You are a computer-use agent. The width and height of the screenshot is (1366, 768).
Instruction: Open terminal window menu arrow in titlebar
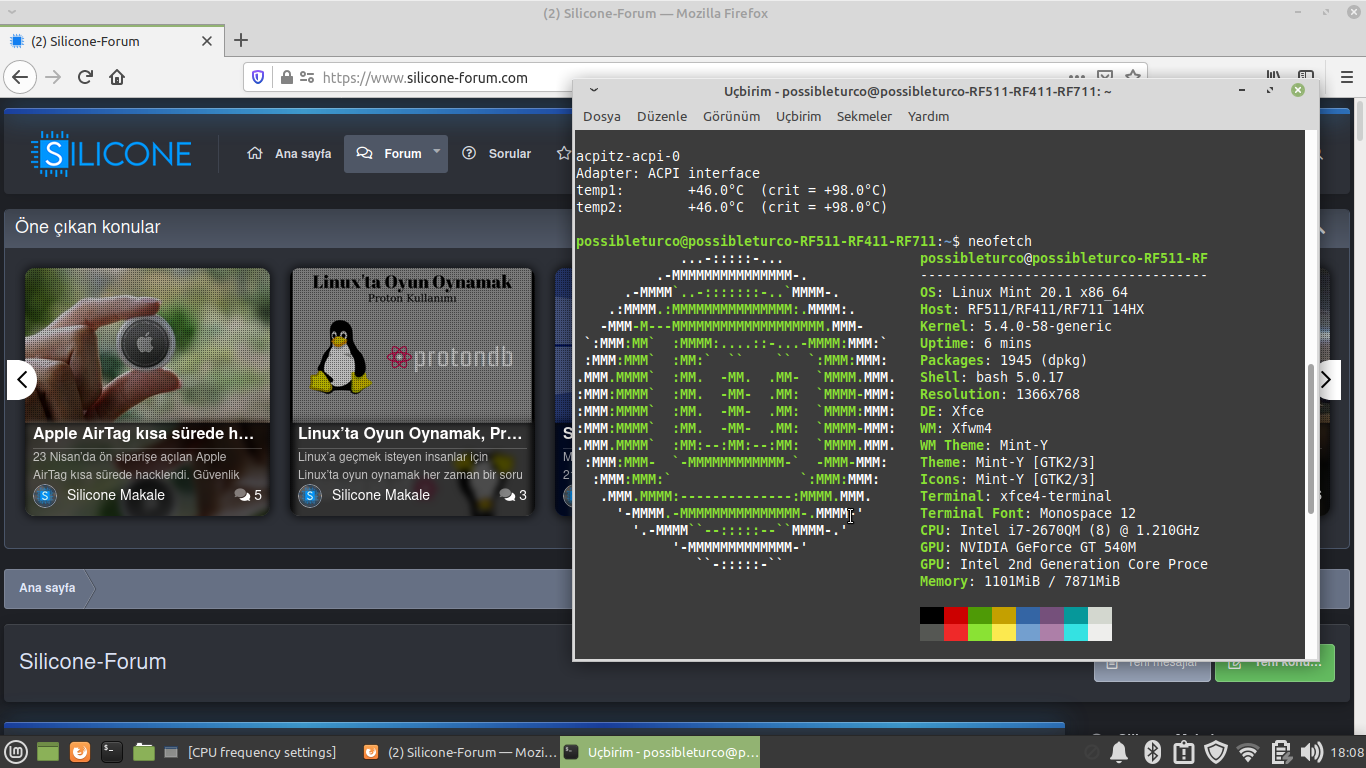(x=593, y=90)
